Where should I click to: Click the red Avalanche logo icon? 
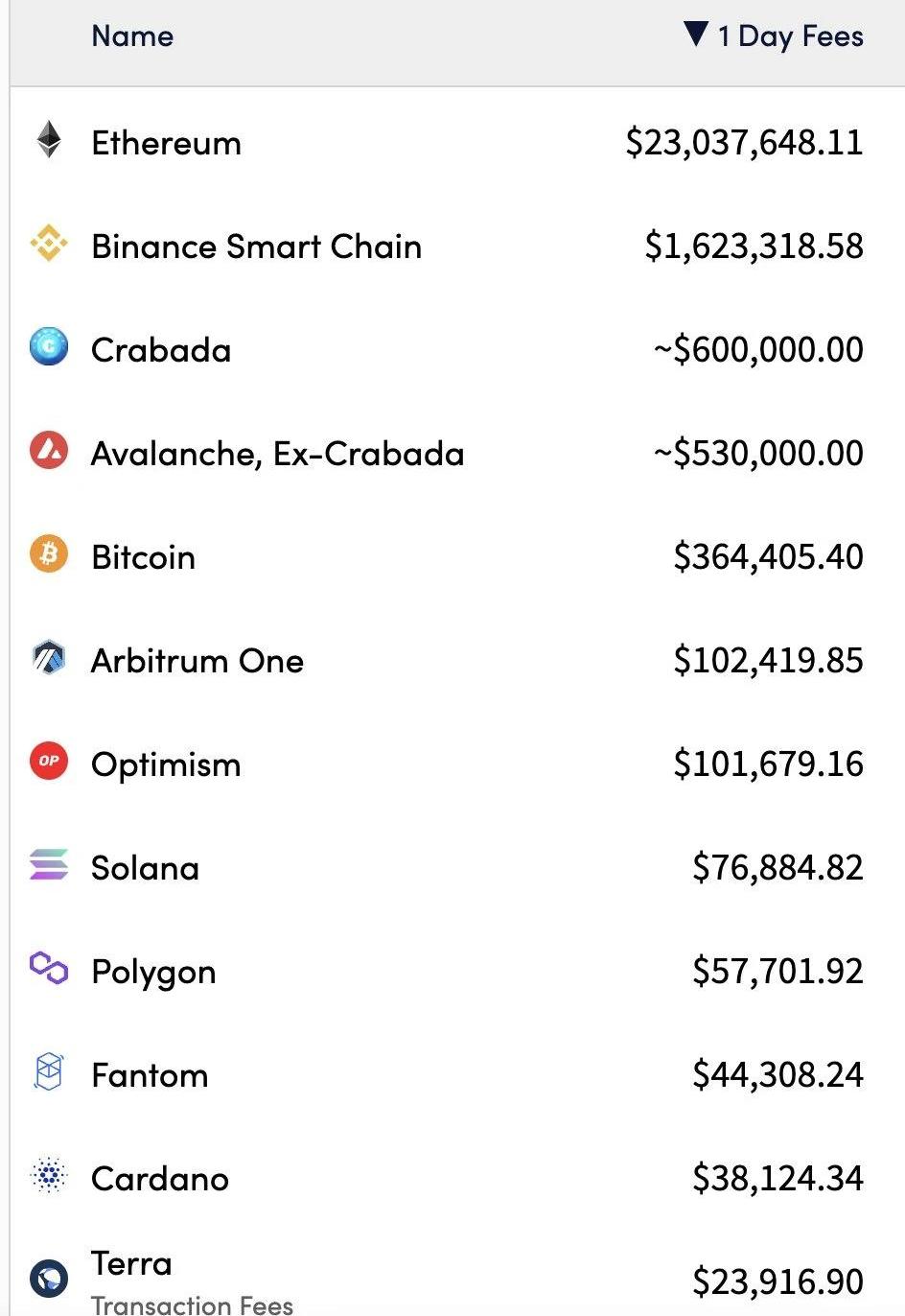(x=49, y=451)
